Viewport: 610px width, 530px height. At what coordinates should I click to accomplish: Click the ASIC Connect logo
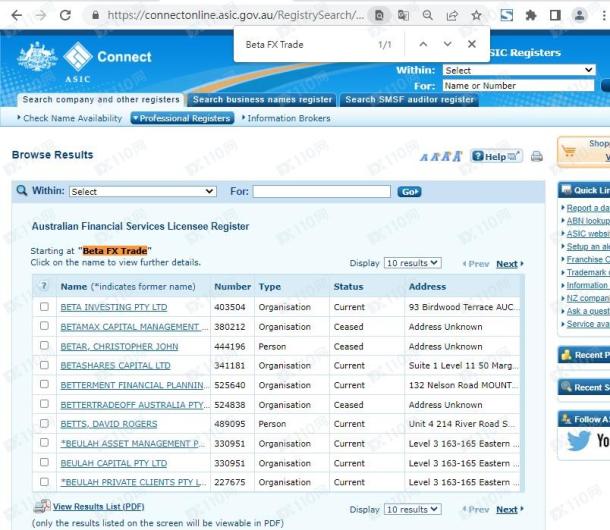click(x=84, y=61)
